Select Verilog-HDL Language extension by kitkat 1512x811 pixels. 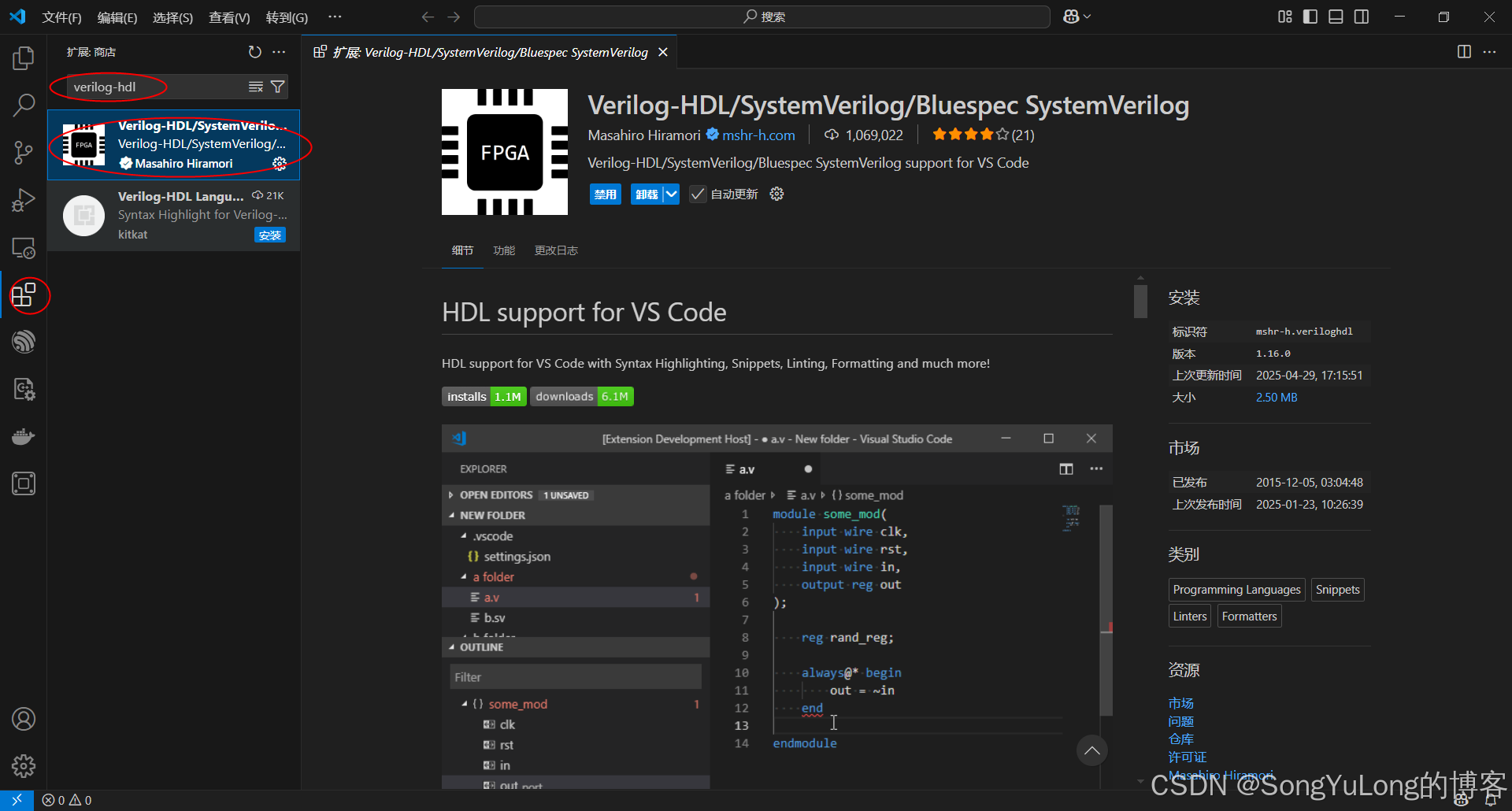pos(173,216)
